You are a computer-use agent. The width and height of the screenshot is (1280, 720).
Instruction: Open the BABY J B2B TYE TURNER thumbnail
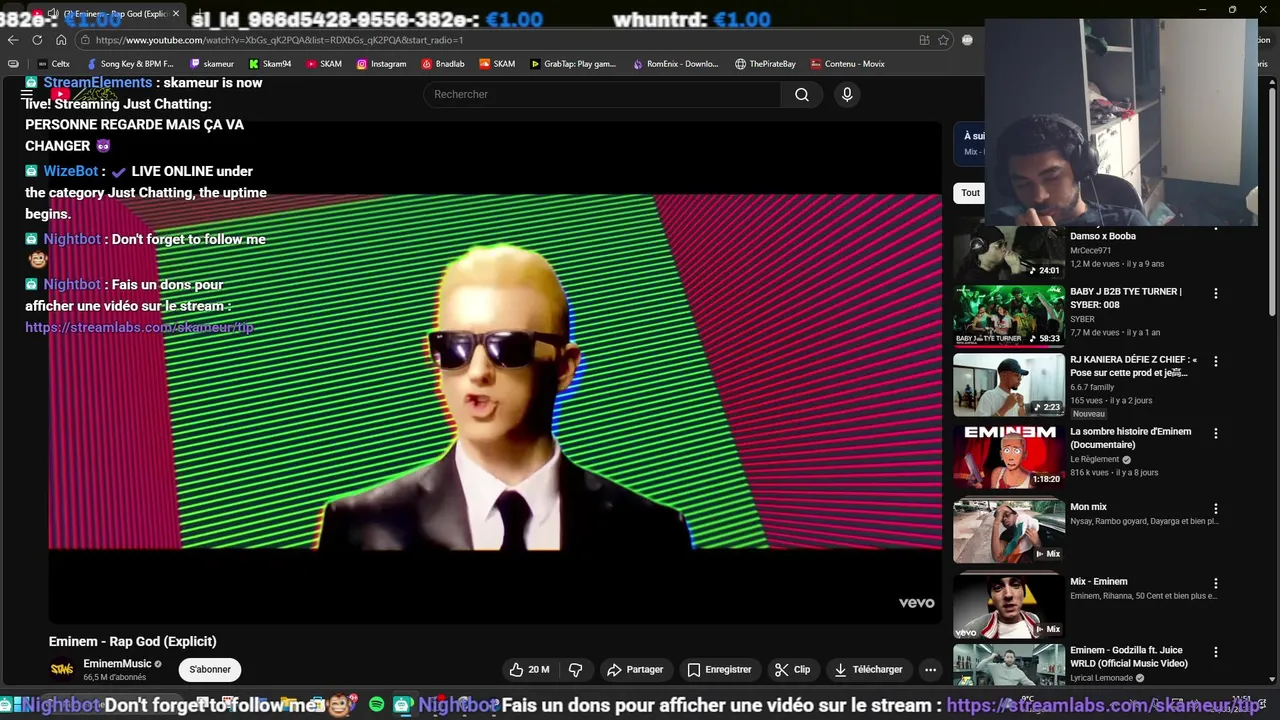[x=1009, y=315]
